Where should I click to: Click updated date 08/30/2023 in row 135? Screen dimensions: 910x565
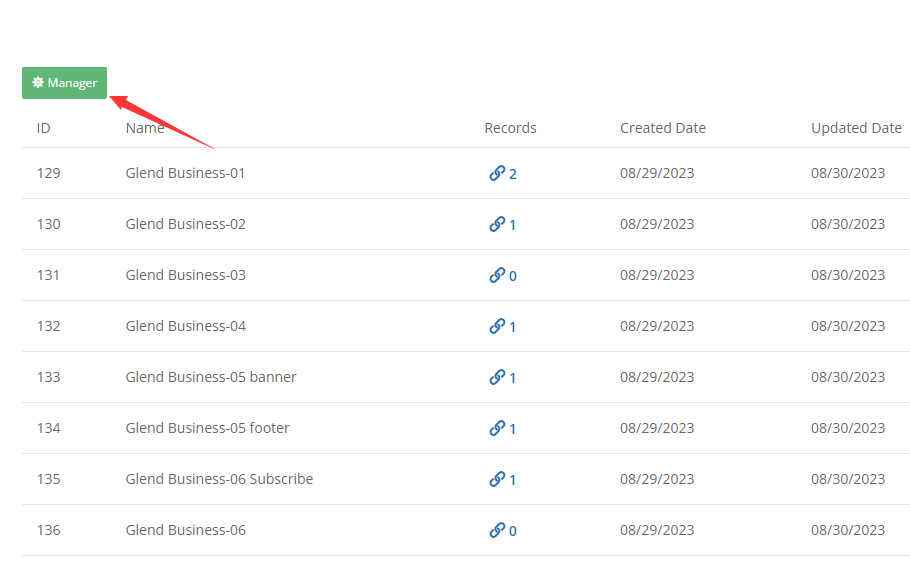848,479
